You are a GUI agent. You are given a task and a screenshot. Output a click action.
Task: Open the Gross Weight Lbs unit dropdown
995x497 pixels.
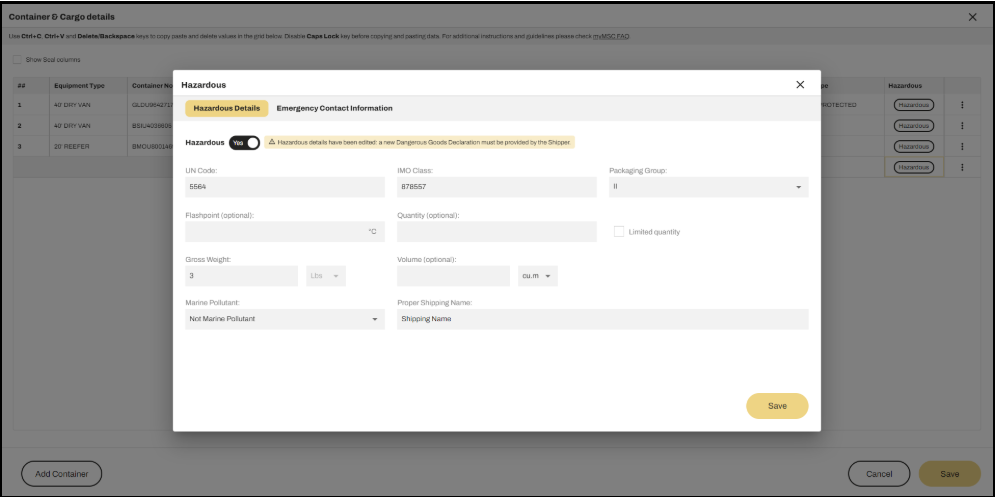[x=326, y=276]
